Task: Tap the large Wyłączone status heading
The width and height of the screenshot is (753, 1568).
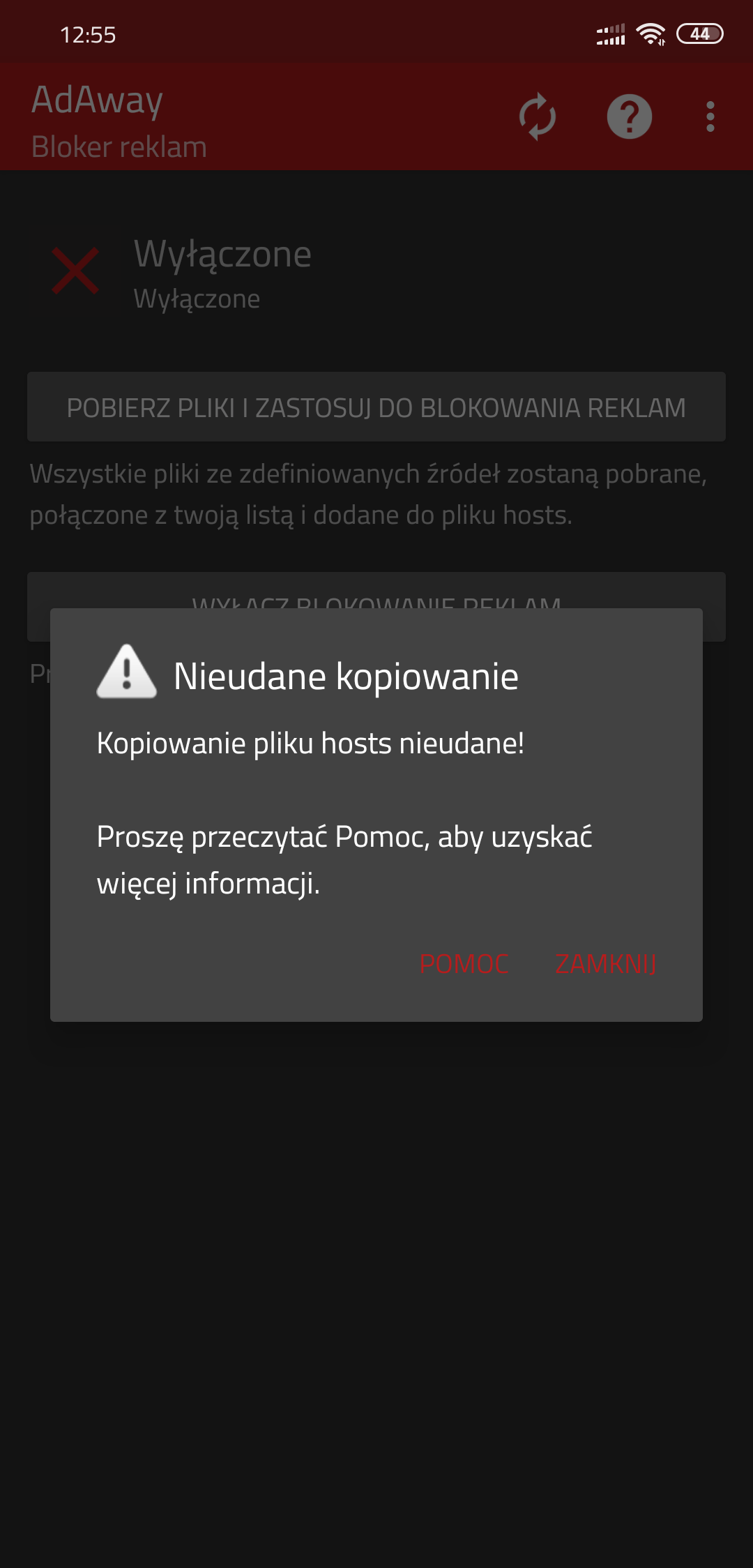Action: point(222,254)
